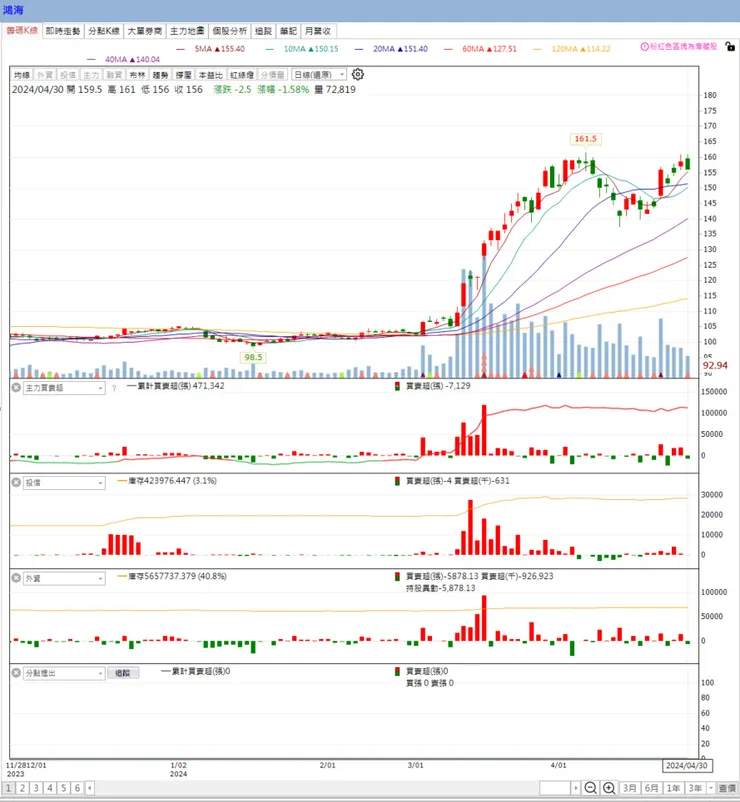Image resolution: width=740 pixels, height=802 pixels.
Task: Click the 2024/04/30 date marker on time axis
Action: (x=687, y=766)
